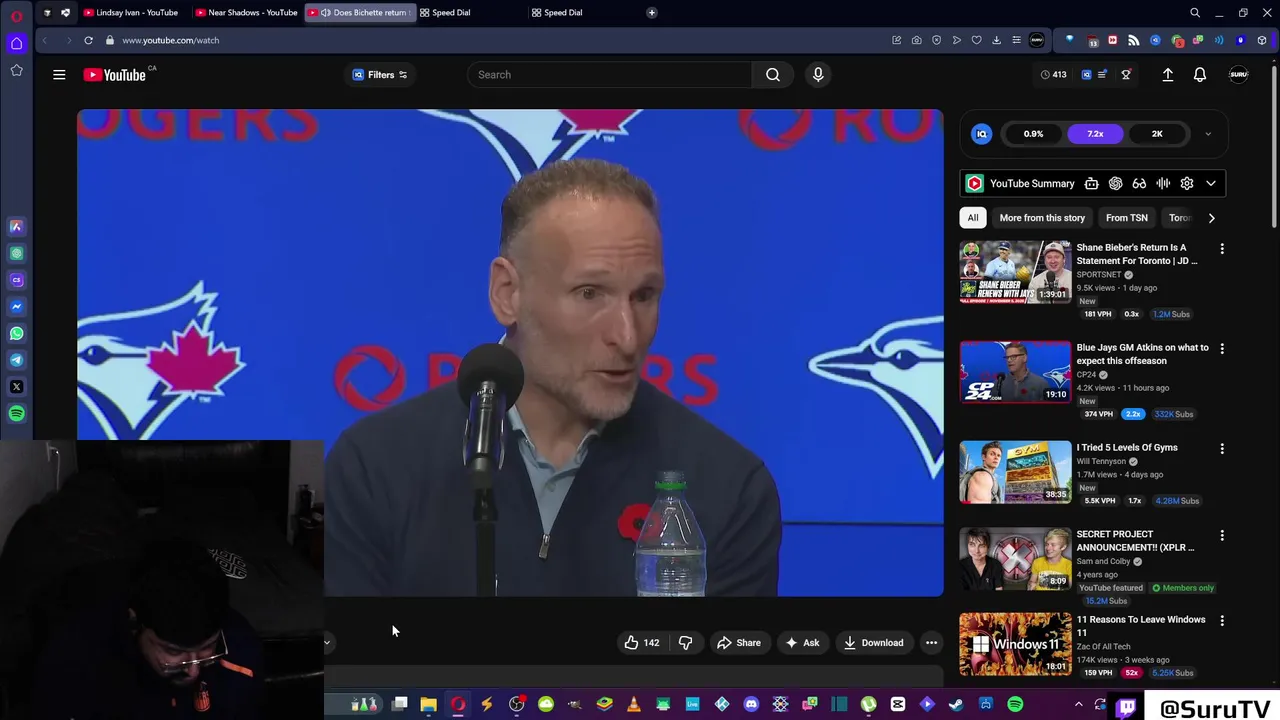The height and width of the screenshot is (720, 1280).
Task: Open YouTube Summary settings gear
Action: 1187,184
